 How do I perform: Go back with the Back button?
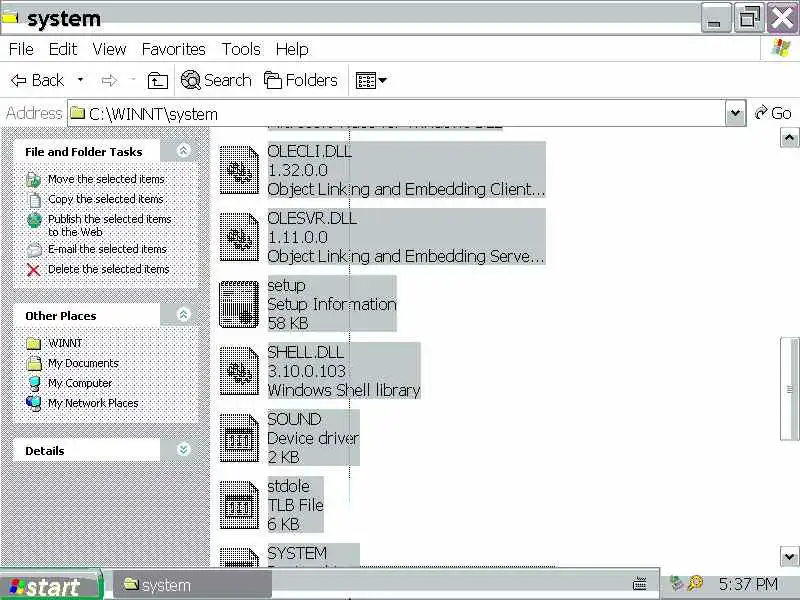coord(38,80)
